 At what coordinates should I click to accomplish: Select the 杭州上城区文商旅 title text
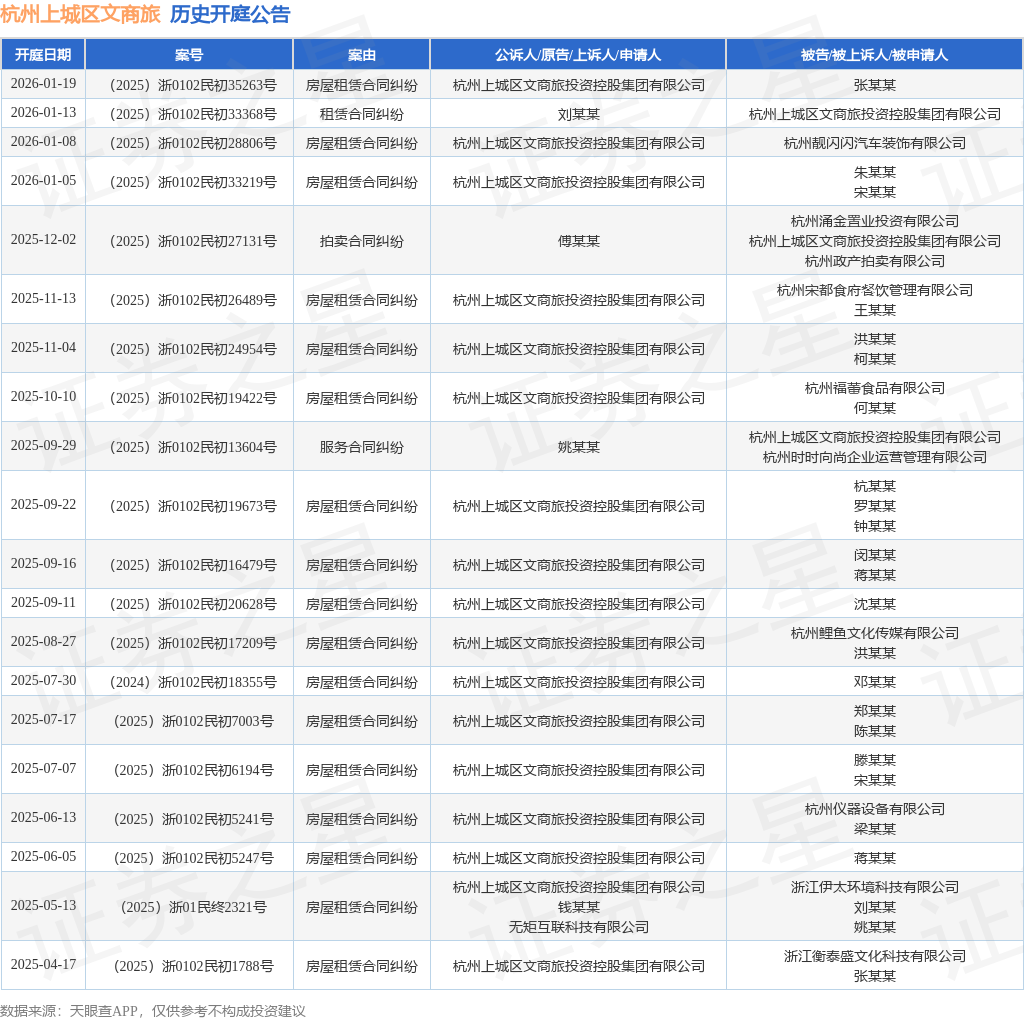pos(80,14)
